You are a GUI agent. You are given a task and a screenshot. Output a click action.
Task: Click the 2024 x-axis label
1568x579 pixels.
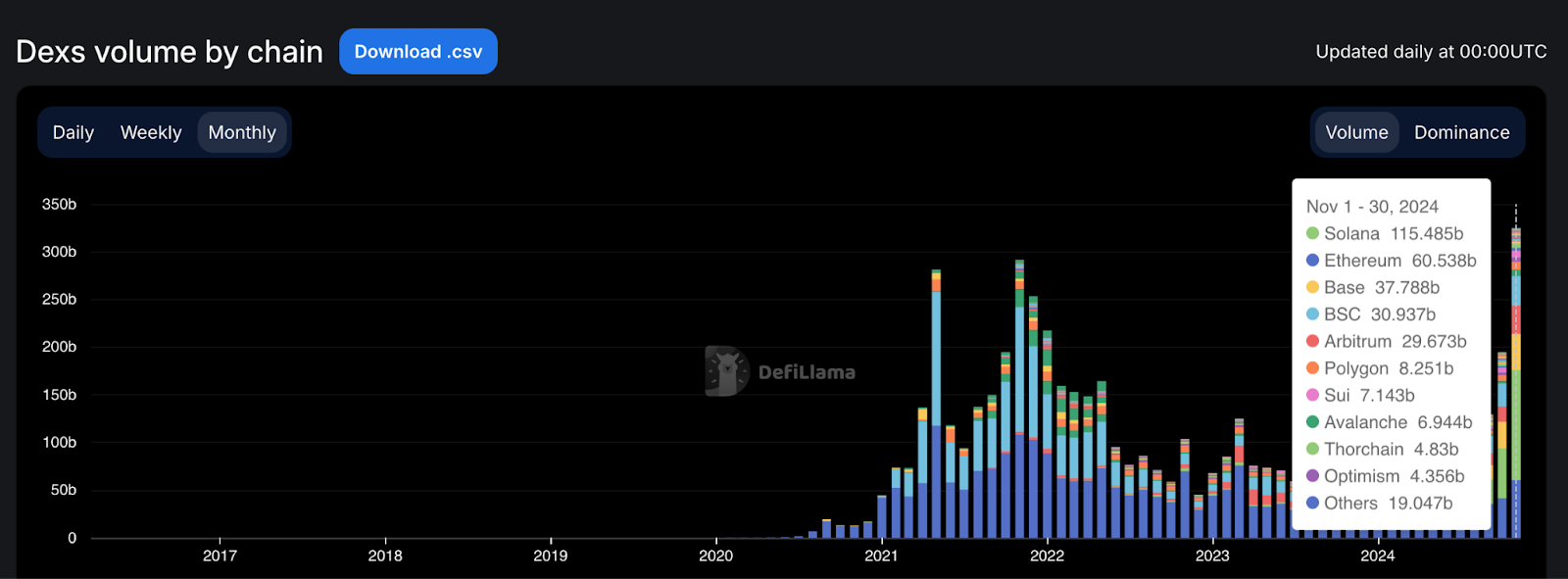[x=1378, y=555]
